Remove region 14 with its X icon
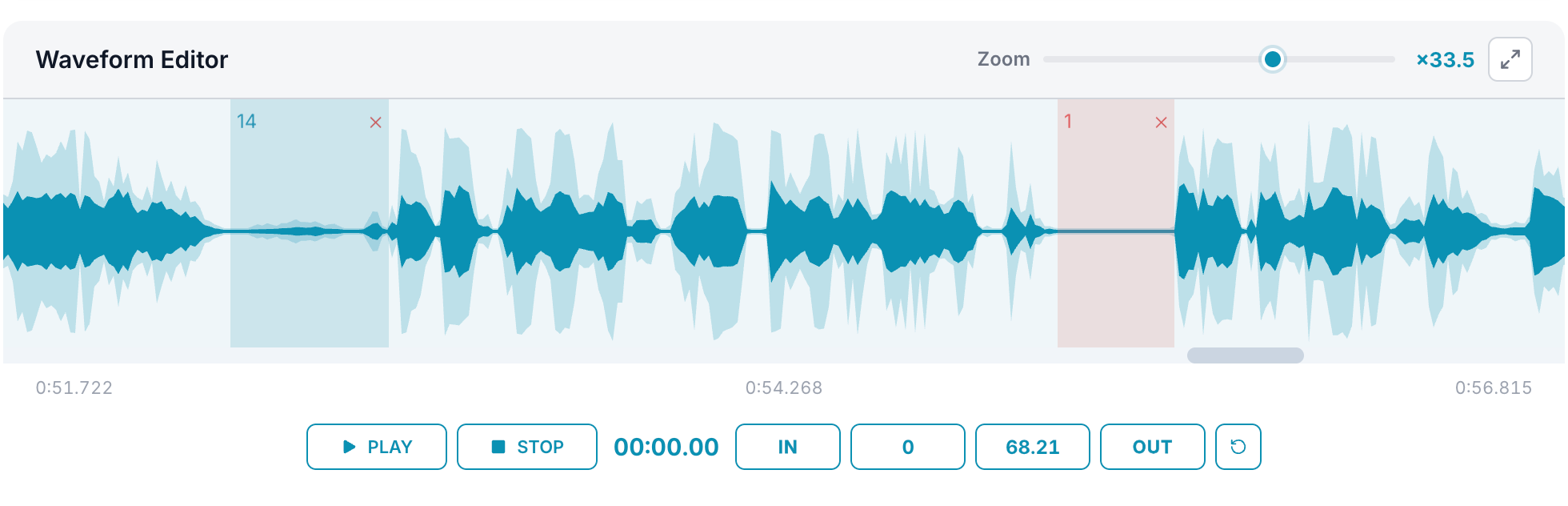Viewport: 1568px width, 506px height. tap(375, 122)
